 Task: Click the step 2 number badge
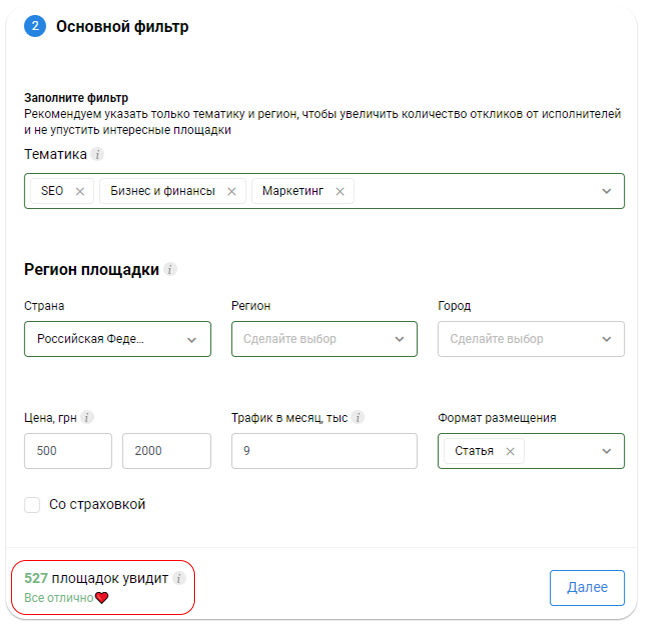pyautogui.click(x=35, y=27)
